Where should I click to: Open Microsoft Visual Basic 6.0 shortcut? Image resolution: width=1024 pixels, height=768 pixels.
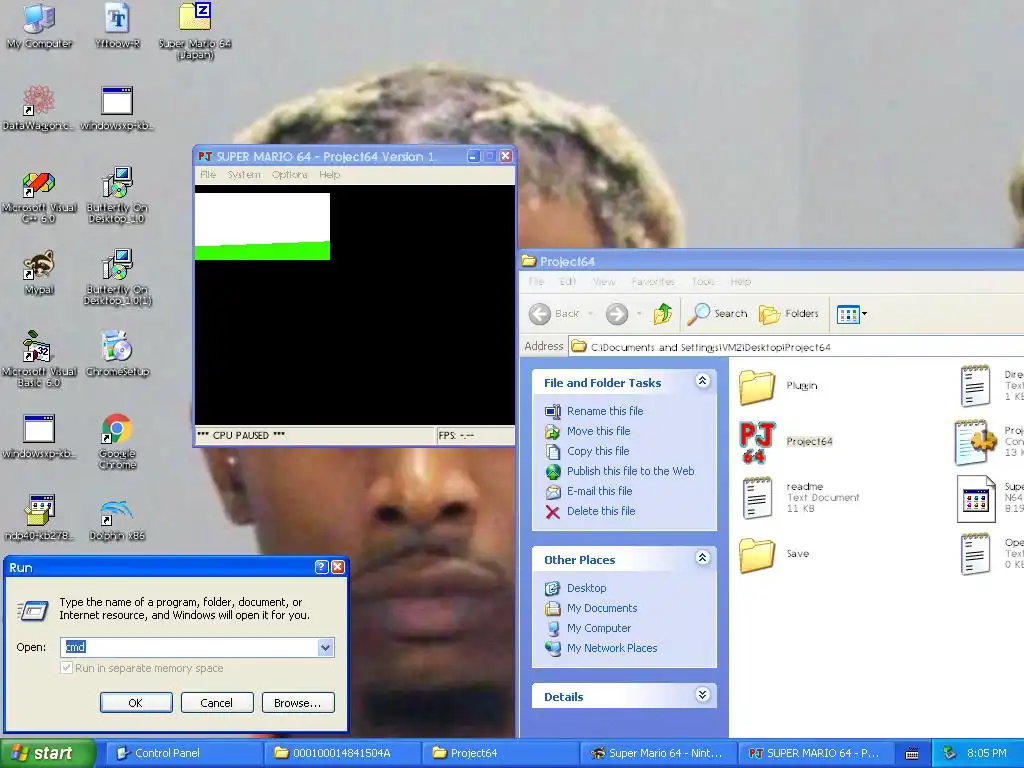click(x=39, y=359)
